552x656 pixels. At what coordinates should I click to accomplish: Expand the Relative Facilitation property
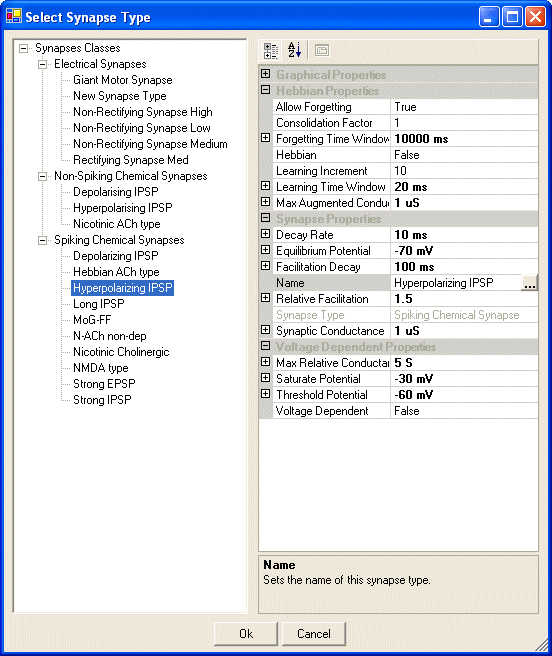(265, 298)
